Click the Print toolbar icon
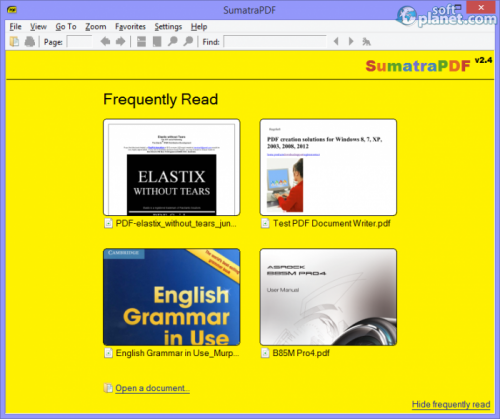Viewport: 500px width, 419px height. pos(30,42)
